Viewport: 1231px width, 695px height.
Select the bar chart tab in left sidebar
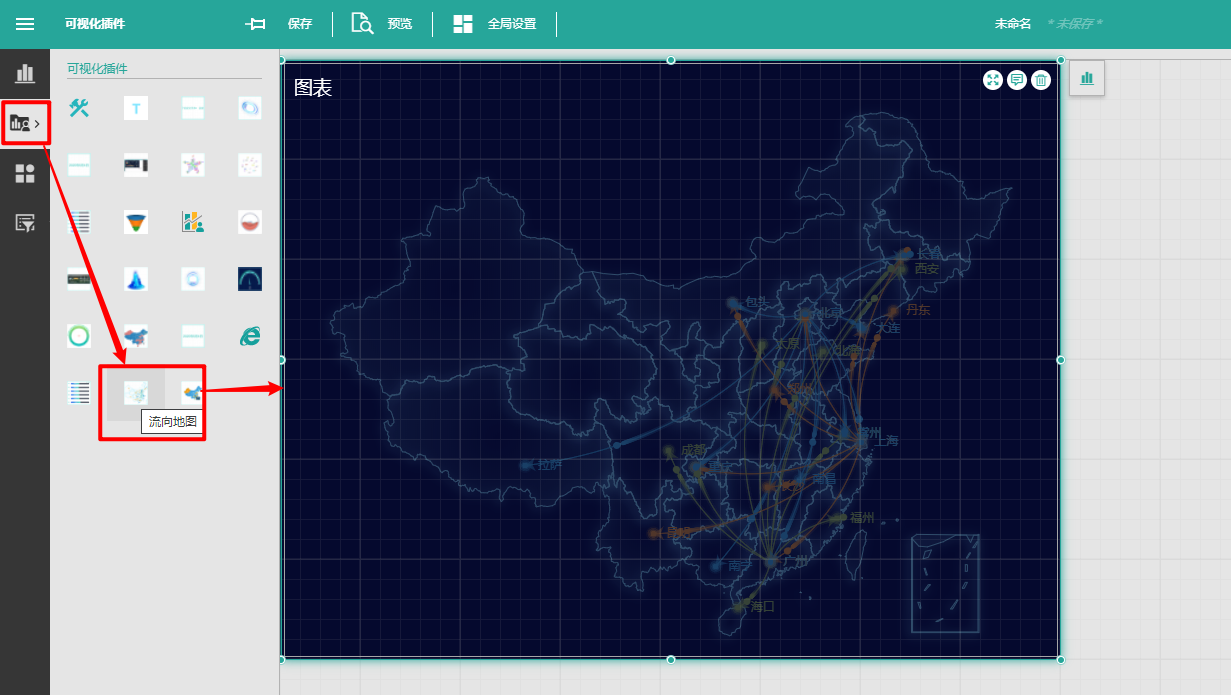click(x=25, y=73)
